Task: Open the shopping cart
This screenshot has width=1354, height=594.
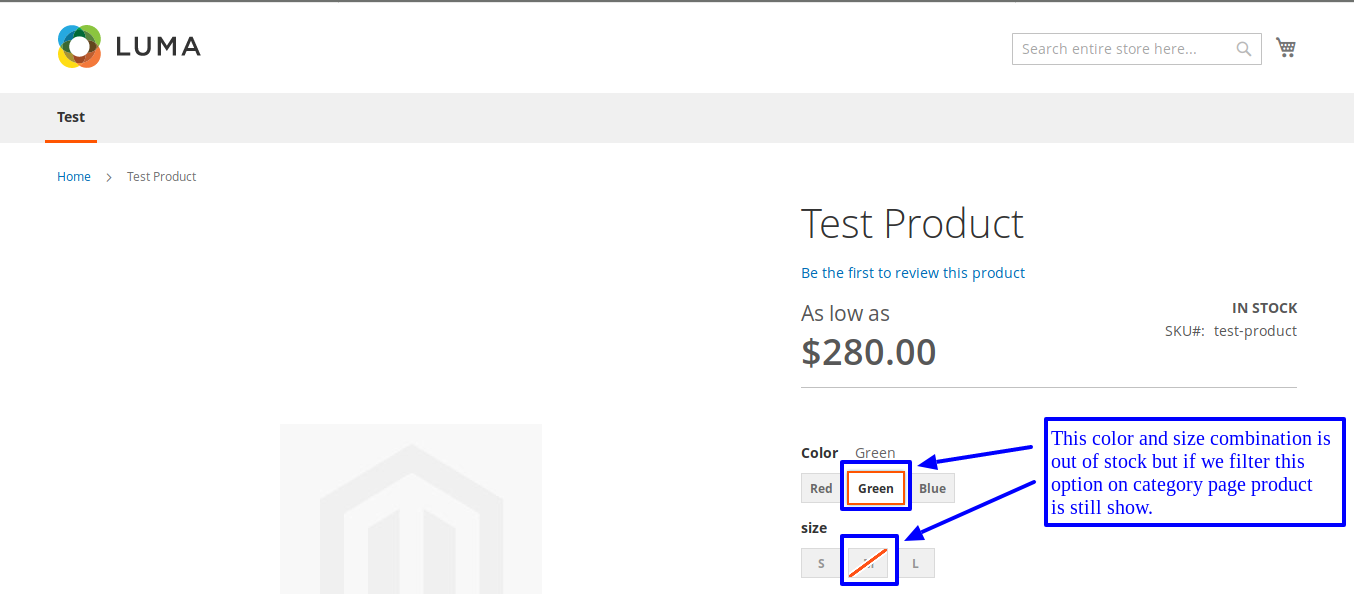Action: coord(1286,47)
